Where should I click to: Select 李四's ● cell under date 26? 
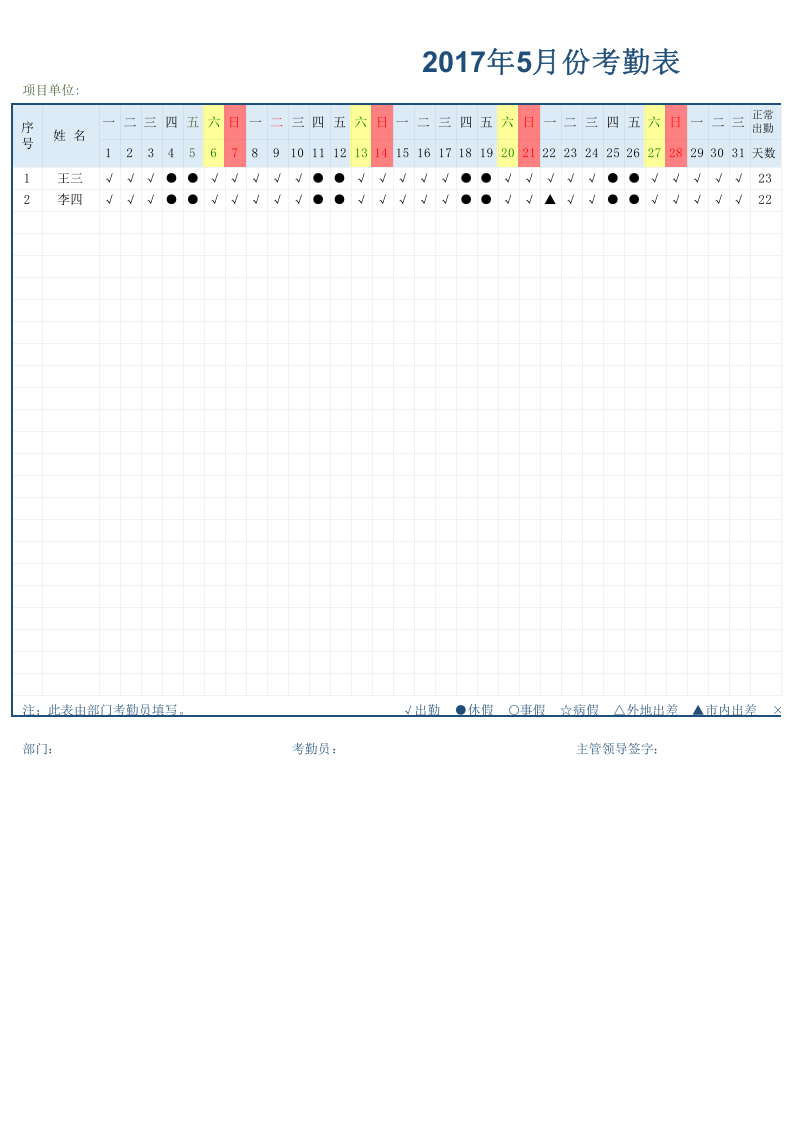pos(634,200)
